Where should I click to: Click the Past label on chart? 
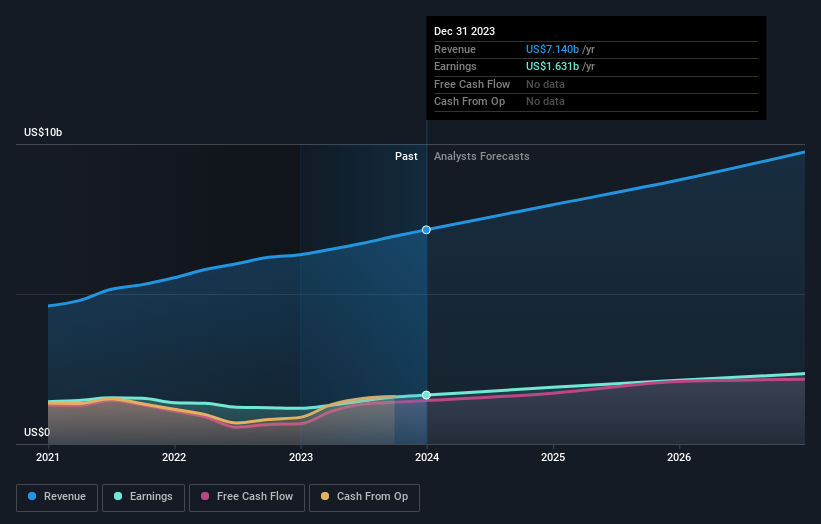[406, 157]
